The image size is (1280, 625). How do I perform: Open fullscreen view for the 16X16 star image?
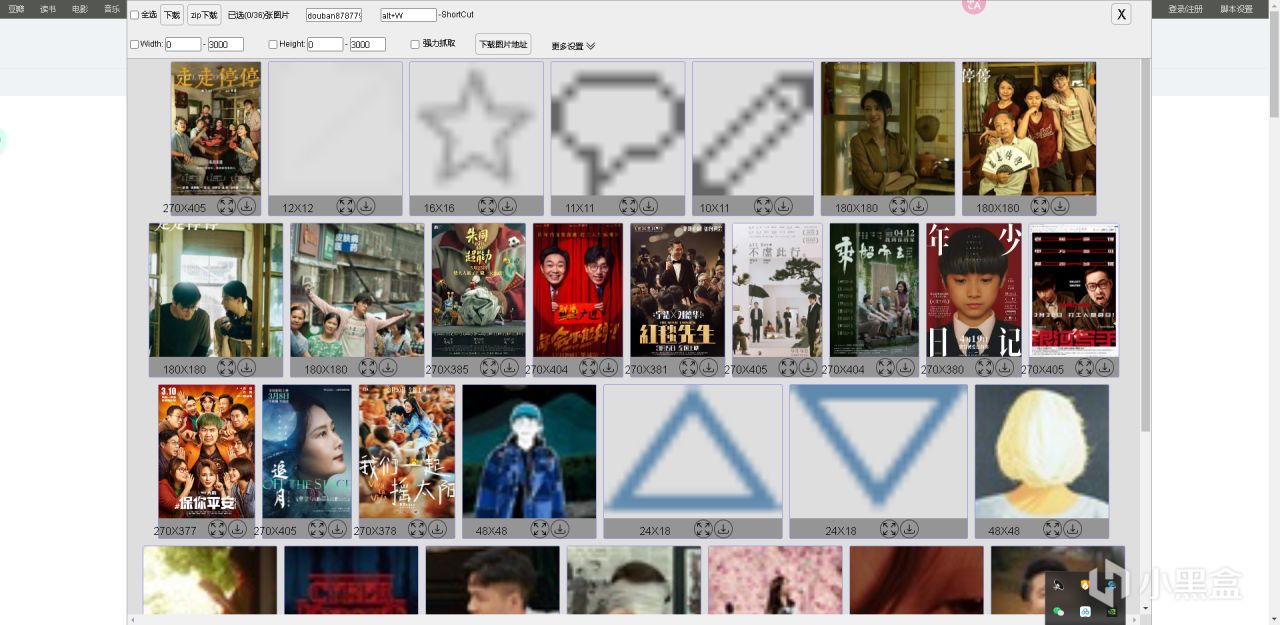click(x=487, y=206)
